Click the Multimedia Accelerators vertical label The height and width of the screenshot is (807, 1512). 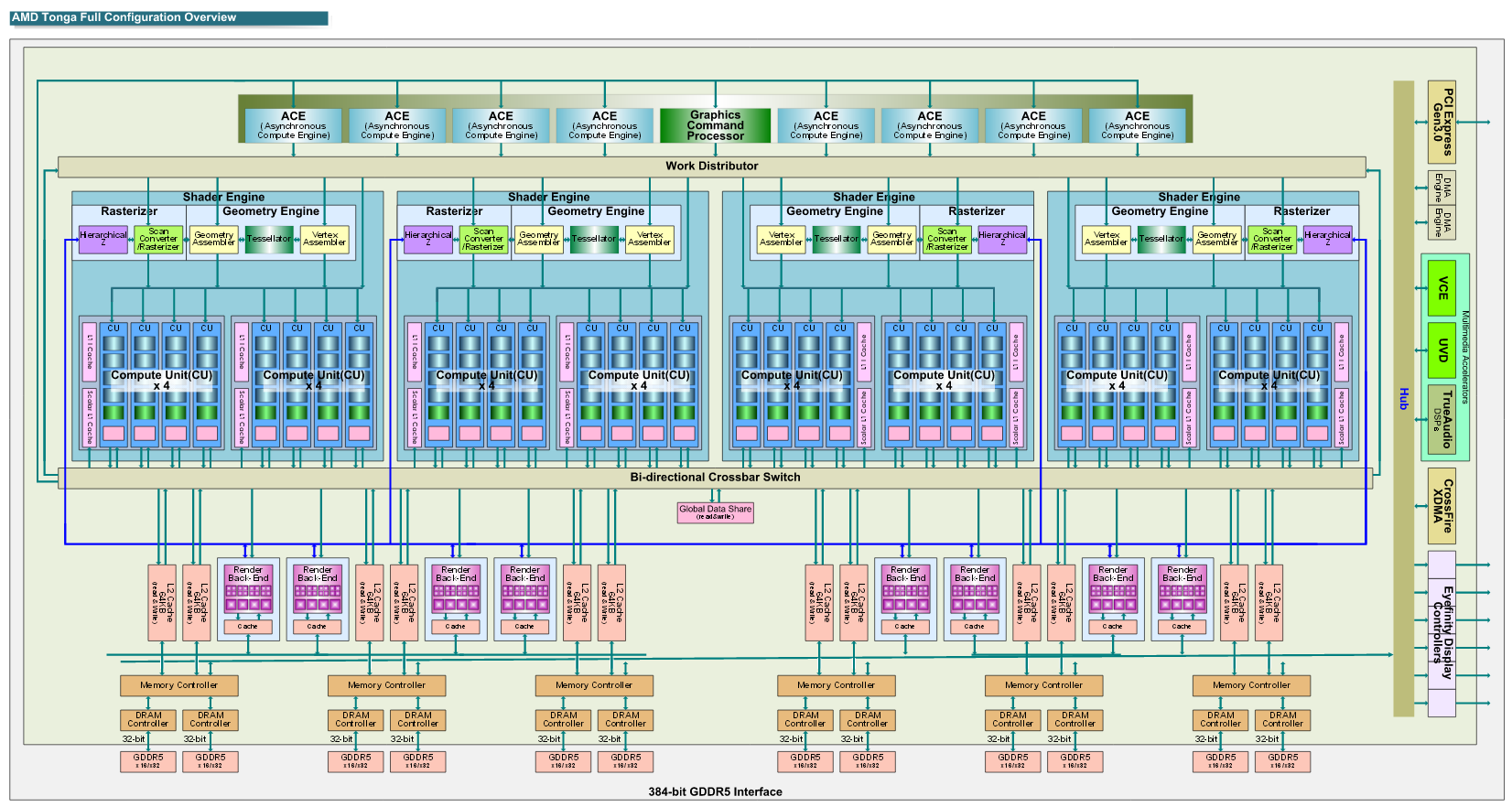pyautogui.click(x=1464, y=357)
